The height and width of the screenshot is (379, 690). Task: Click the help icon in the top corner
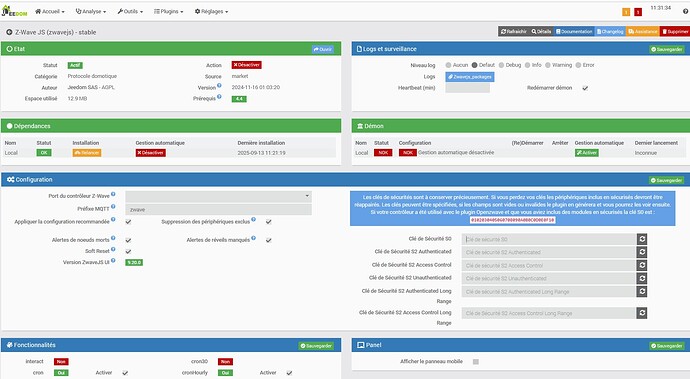pyautogui.click(x=686, y=11)
